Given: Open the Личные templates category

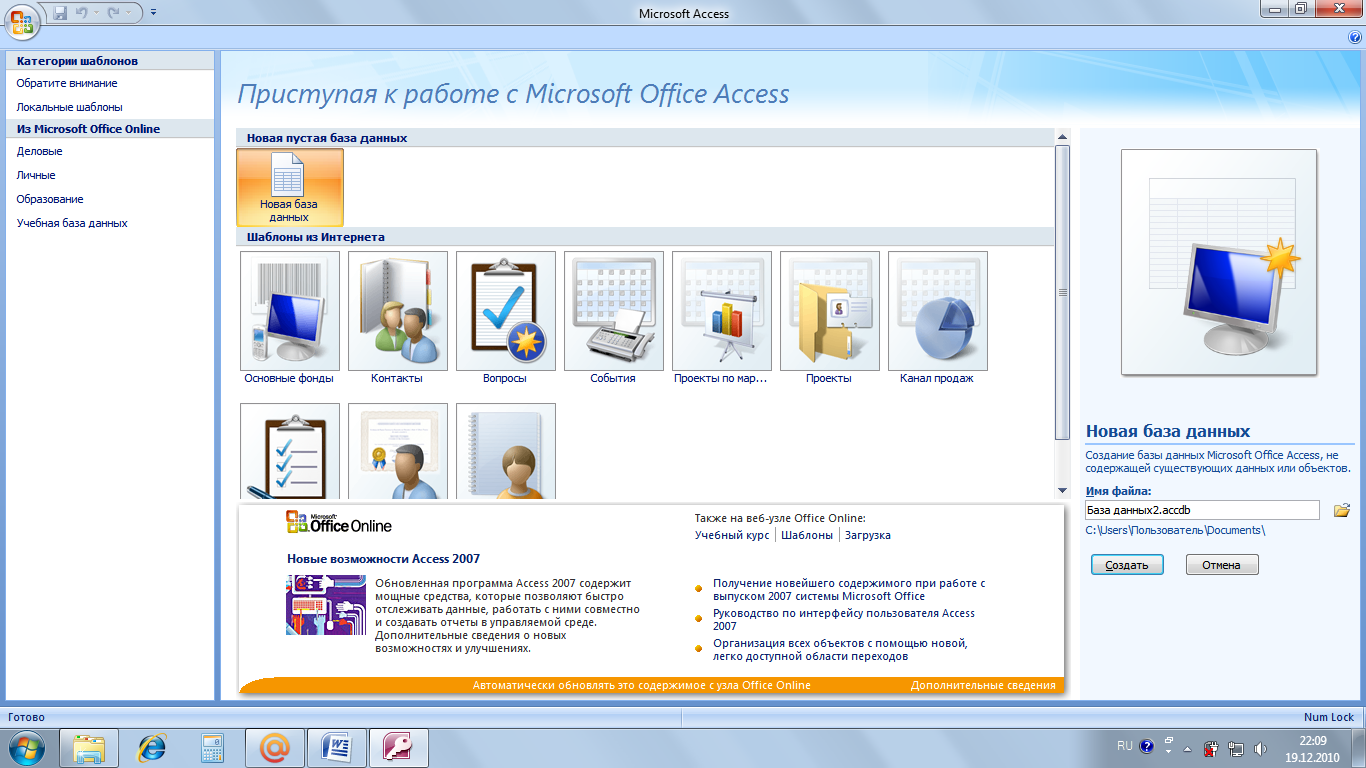Looking at the screenshot, I should click(36, 175).
